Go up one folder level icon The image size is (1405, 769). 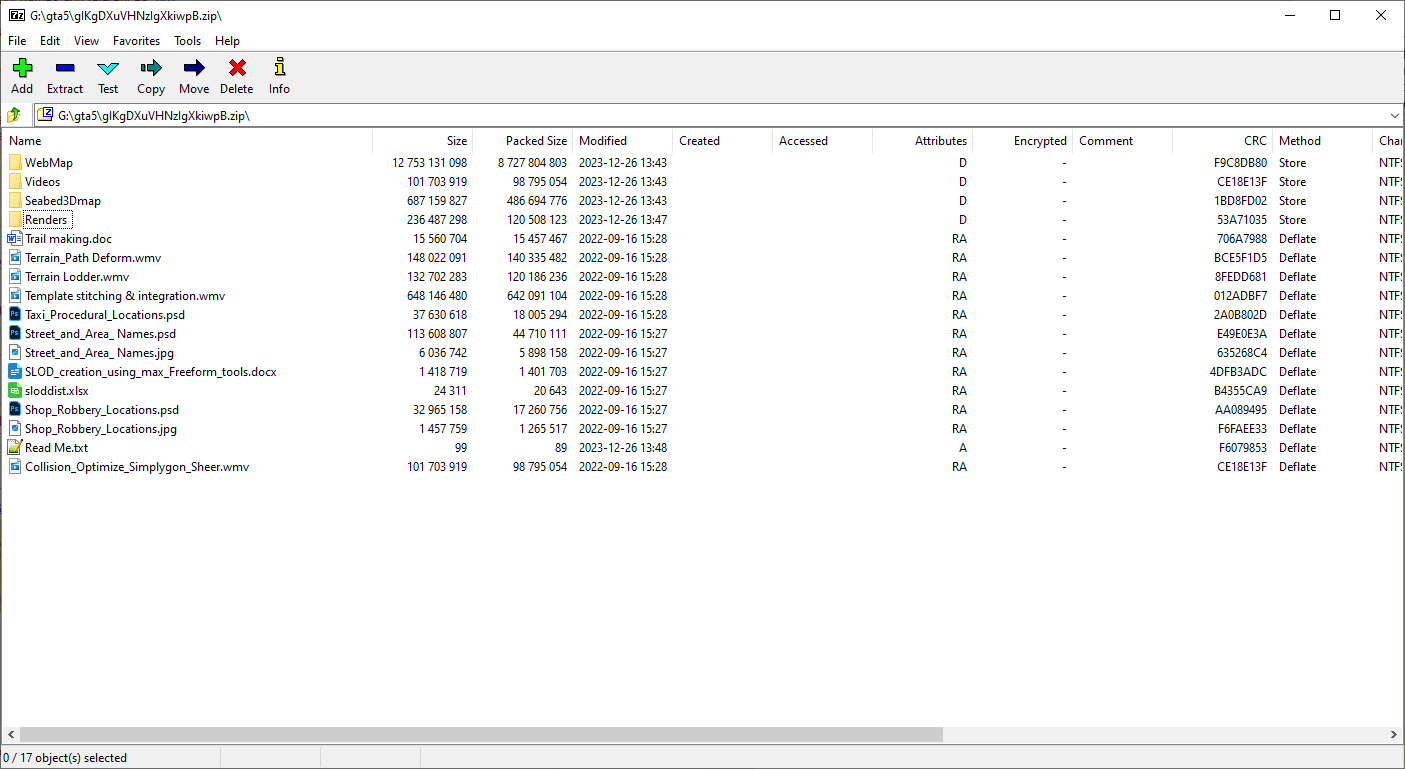click(14, 115)
